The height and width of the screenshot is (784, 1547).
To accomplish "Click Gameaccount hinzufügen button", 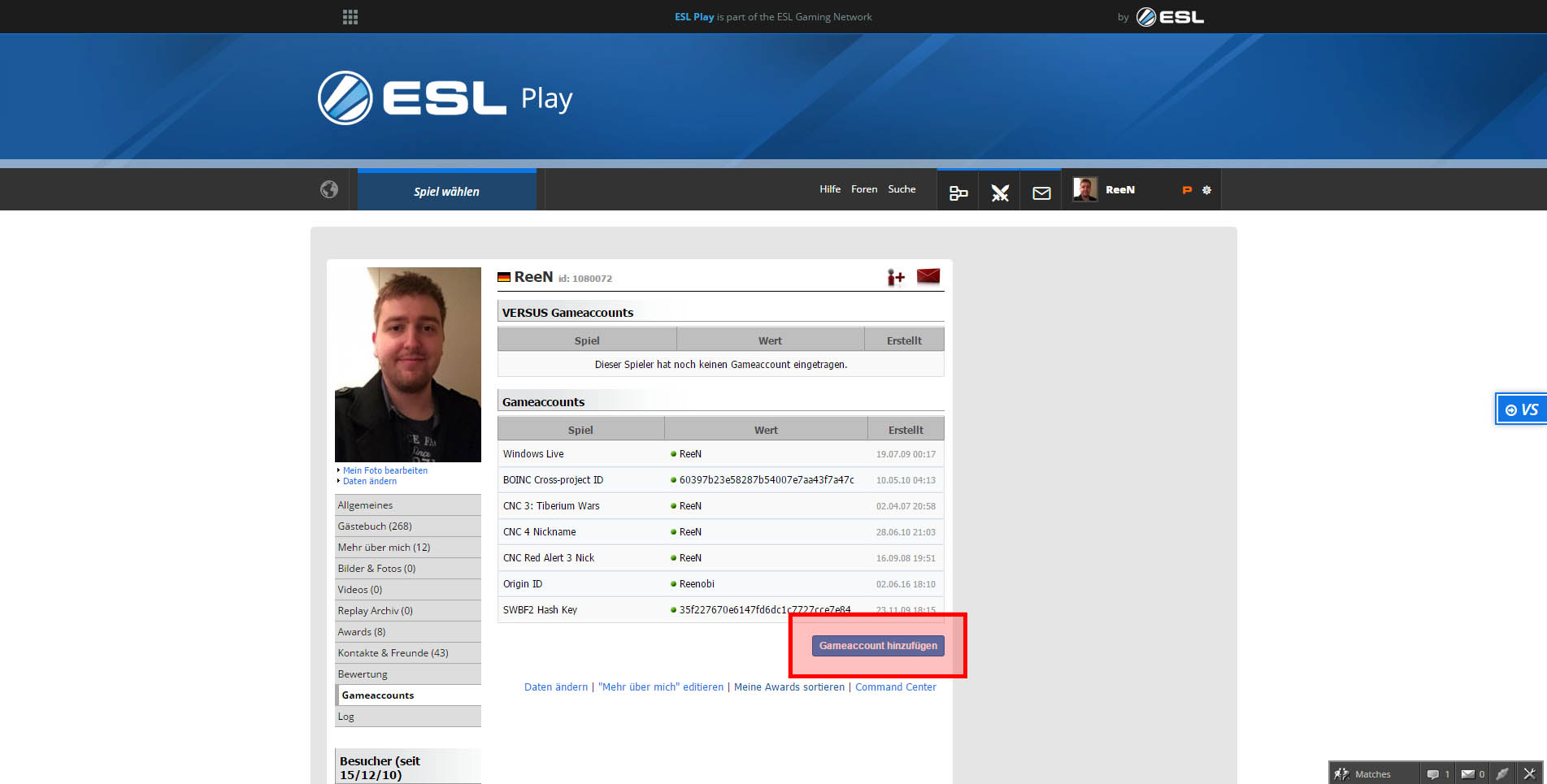I will (878, 646).
